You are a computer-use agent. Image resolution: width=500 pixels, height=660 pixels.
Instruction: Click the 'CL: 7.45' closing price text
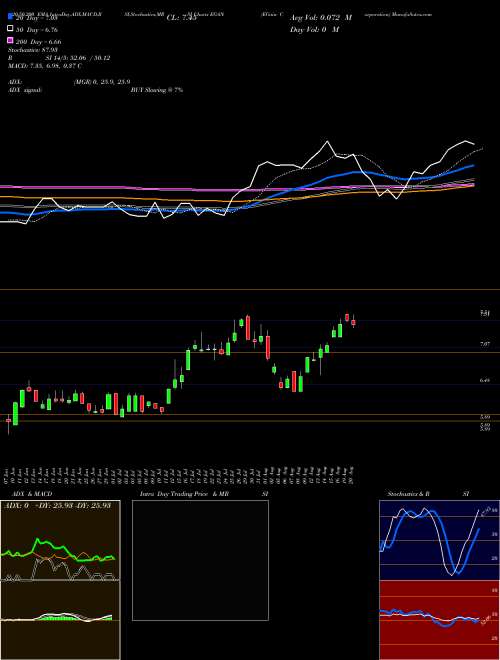pyautogui.click(x=181, y=18)
